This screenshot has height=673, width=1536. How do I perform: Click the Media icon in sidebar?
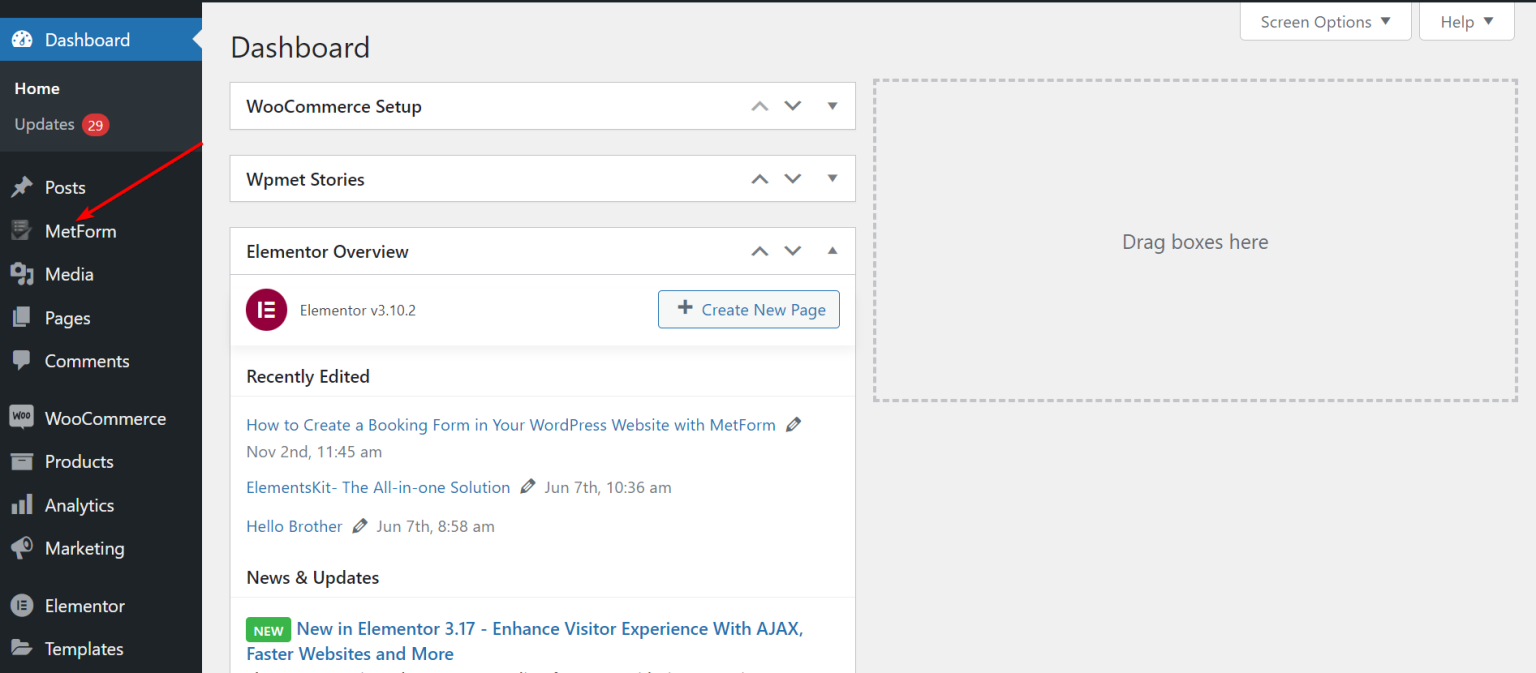21,274
